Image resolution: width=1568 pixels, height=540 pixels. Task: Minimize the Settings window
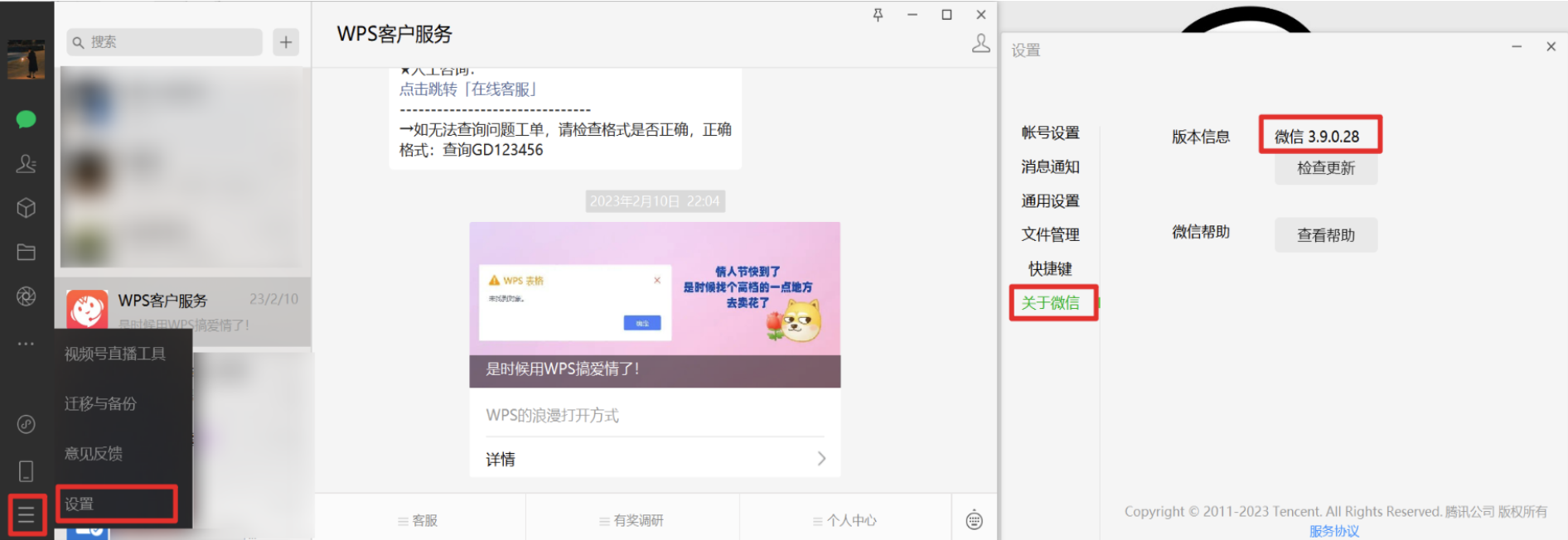coord(1517,47)
